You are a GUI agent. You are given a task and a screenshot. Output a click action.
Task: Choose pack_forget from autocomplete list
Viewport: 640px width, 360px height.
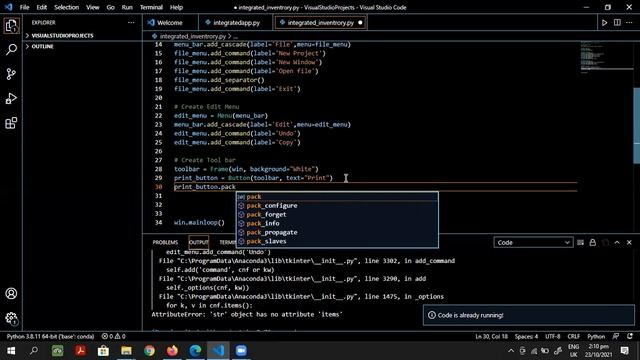(x=337, y=215)
